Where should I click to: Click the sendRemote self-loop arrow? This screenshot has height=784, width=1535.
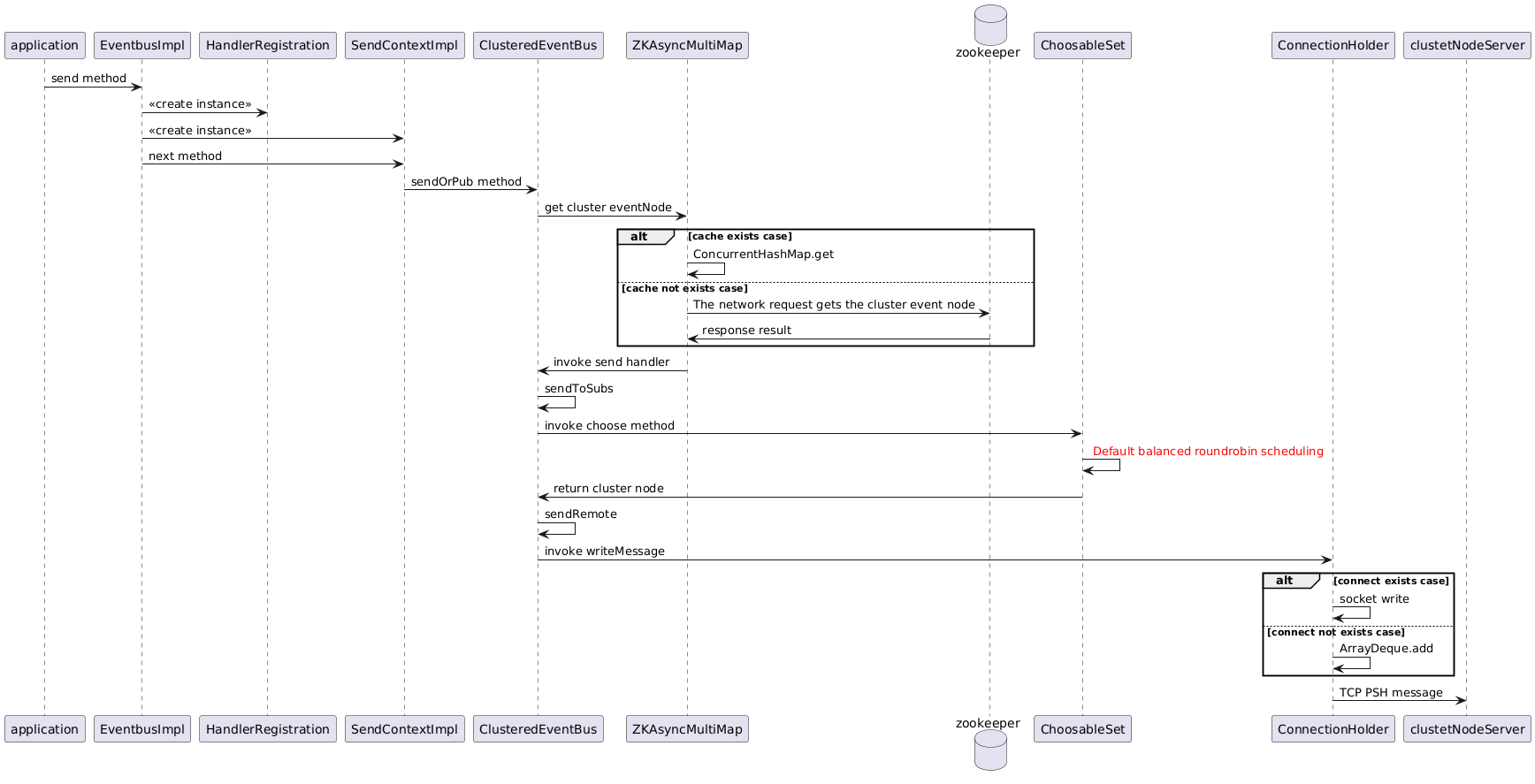pos(558,529)
